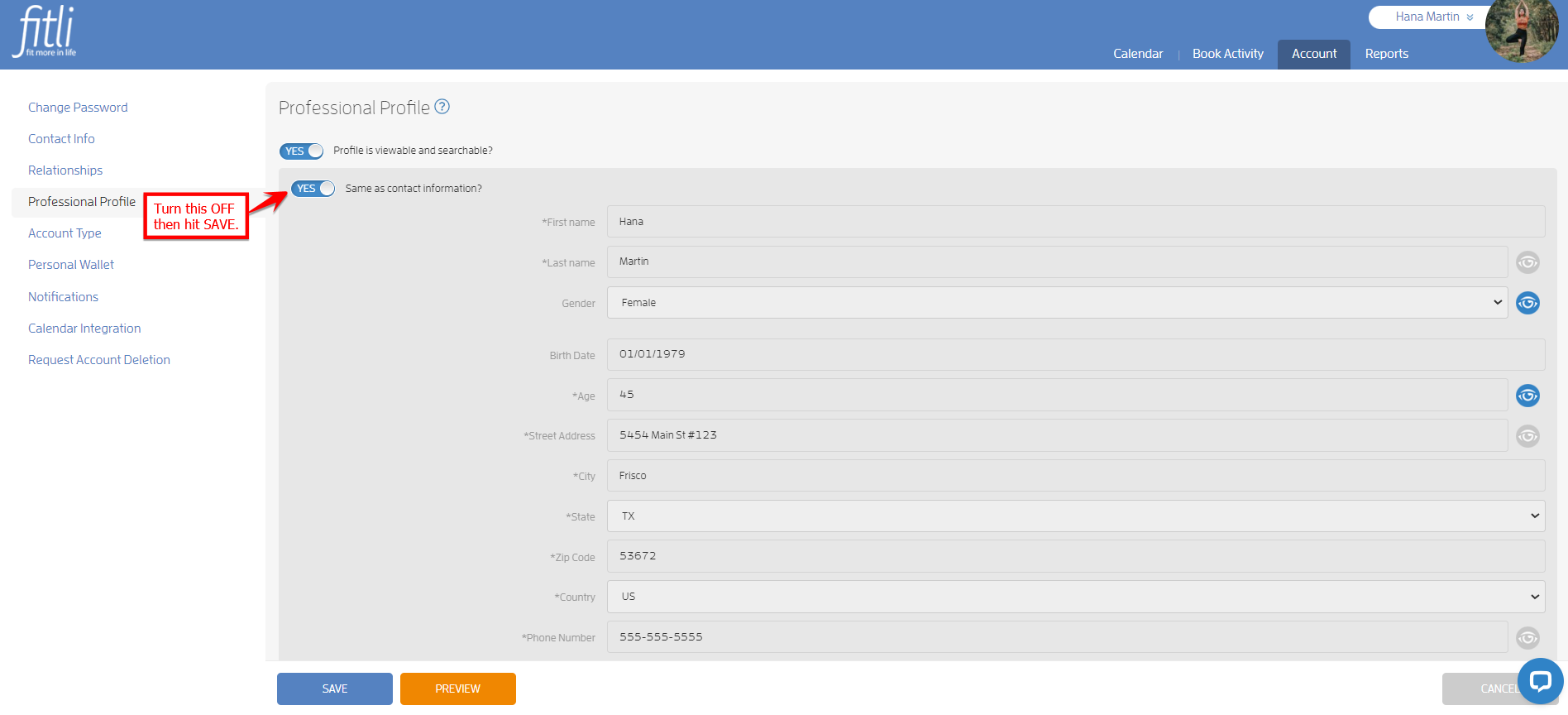Toggle visibility eye for Street Address
The image size is (1568, 715).
(1527, 435)
